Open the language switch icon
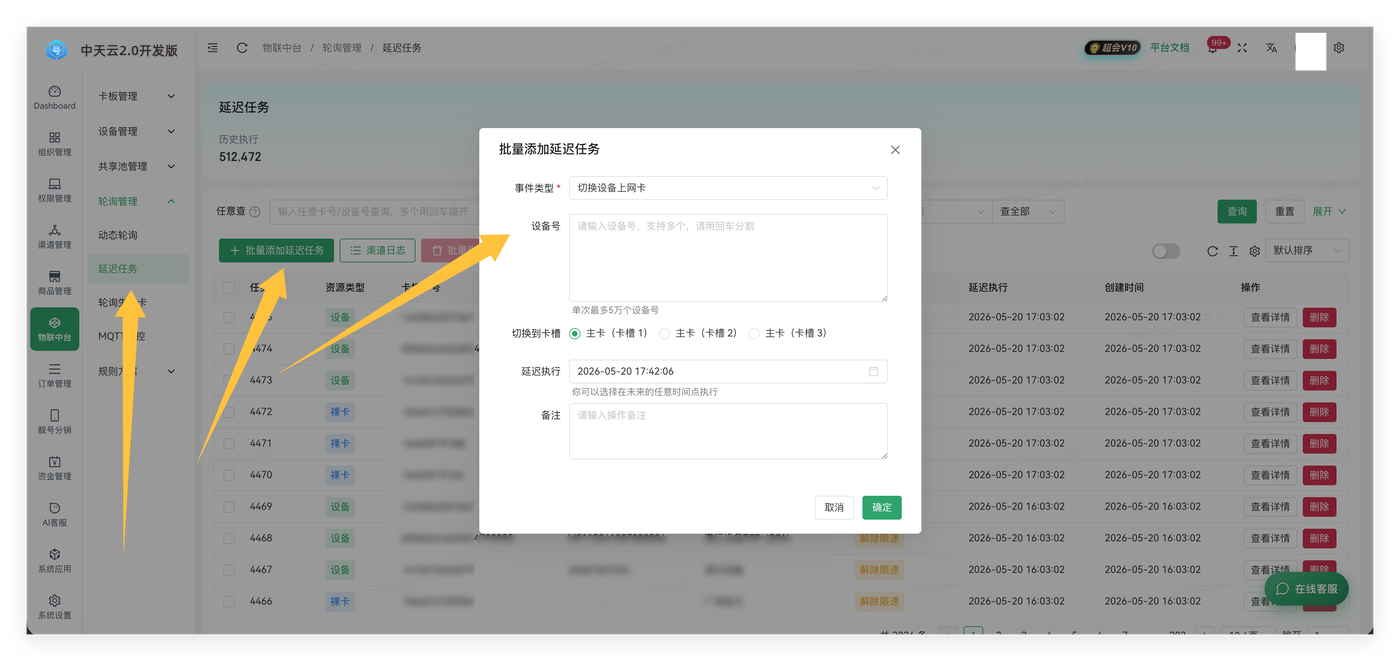 (1271, 48)
